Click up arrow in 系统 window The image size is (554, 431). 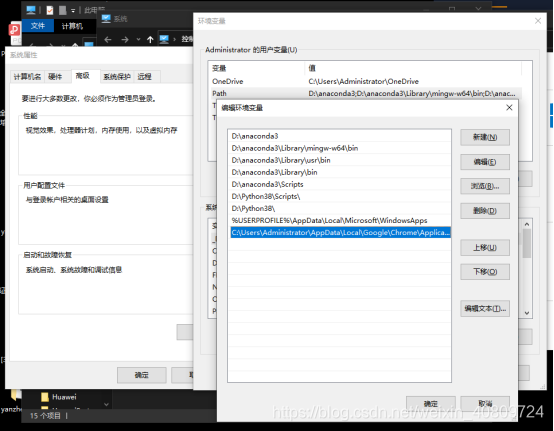click(x=150, y=40)
